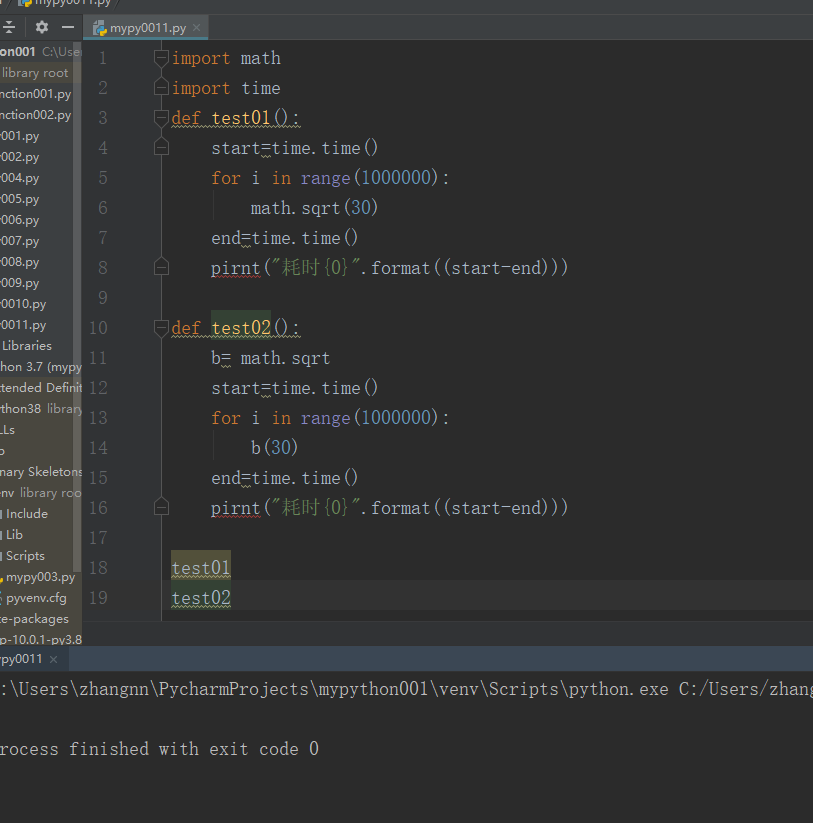Screen dimensions: 813x823
Task: Click line number 9 in gutter
Action: pos(103,298)
